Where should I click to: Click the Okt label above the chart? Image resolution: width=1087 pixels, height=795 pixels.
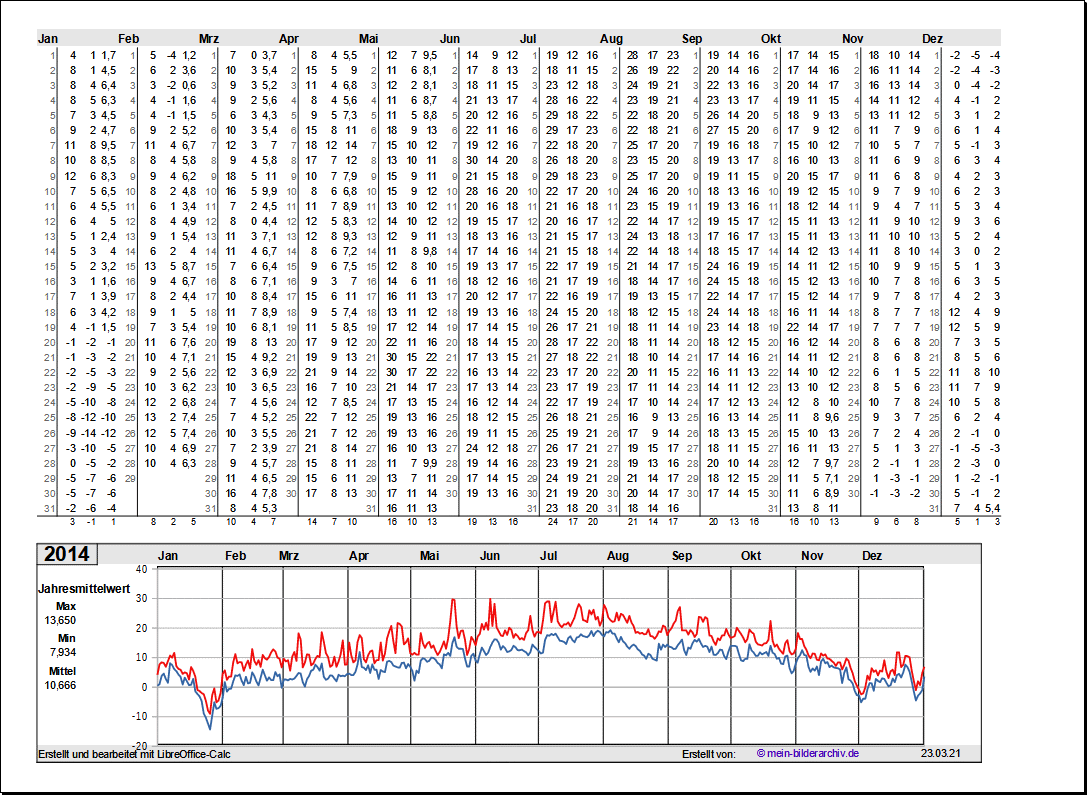point(751,555)
